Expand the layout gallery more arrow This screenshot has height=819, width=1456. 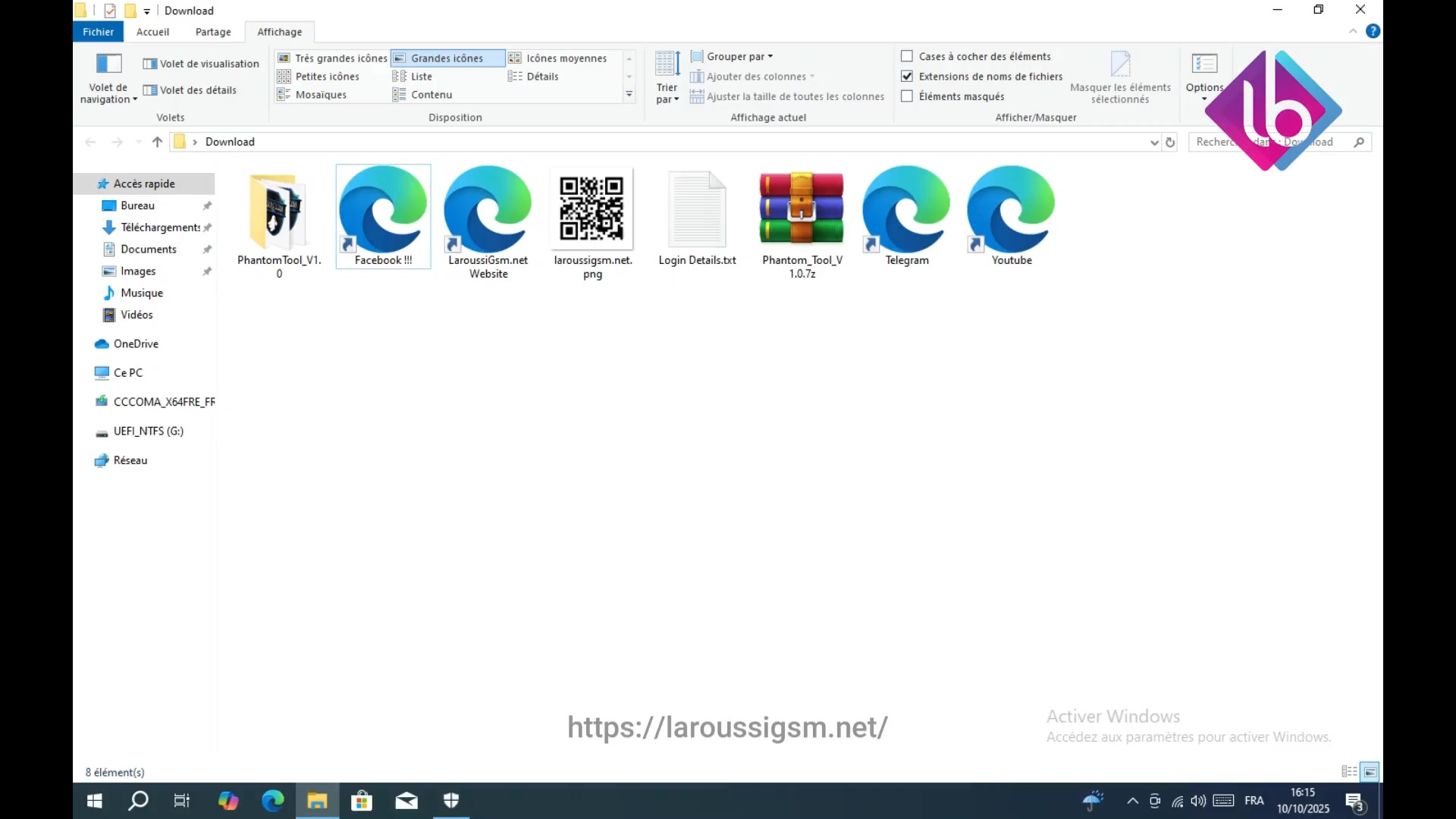tap(629, 95)
